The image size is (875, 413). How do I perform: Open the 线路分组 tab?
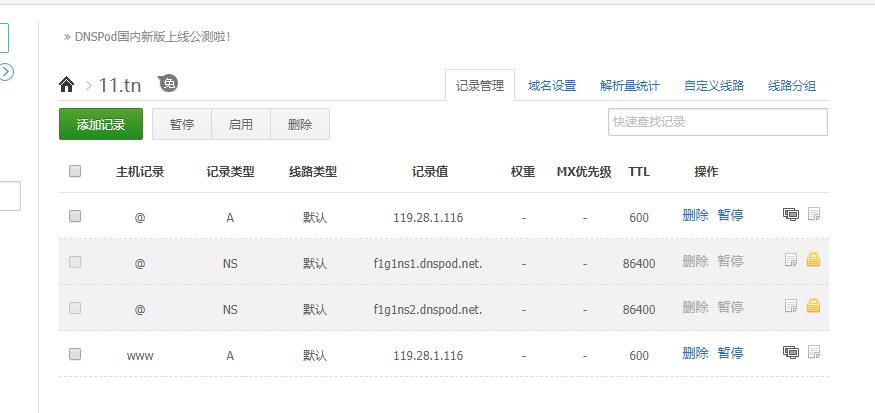tap(792, 86)
